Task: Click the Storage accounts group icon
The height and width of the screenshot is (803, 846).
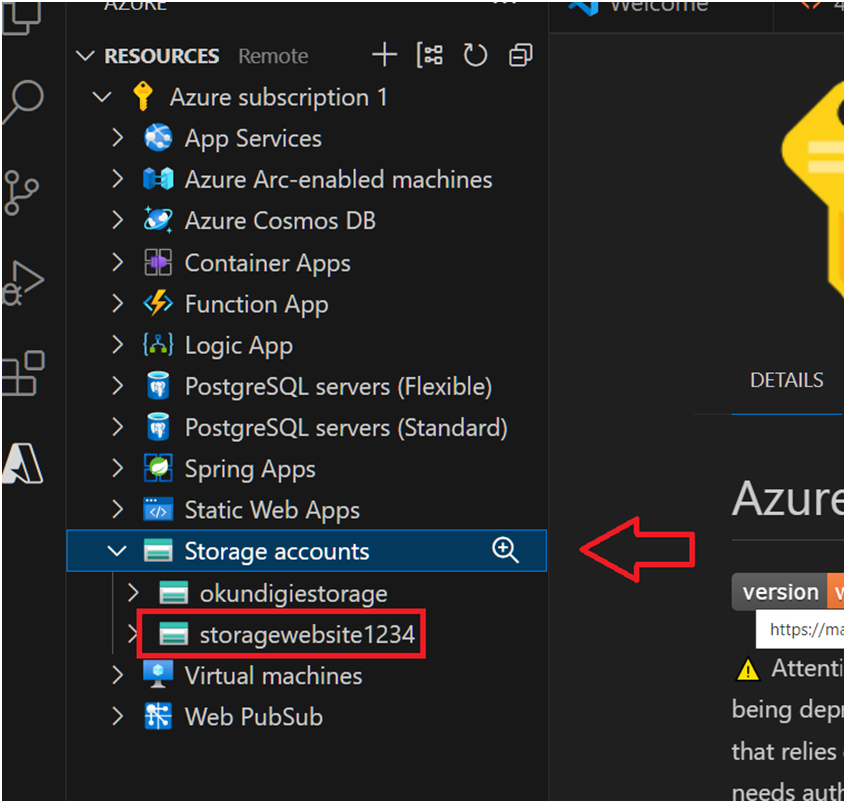Action: [158, 551]
